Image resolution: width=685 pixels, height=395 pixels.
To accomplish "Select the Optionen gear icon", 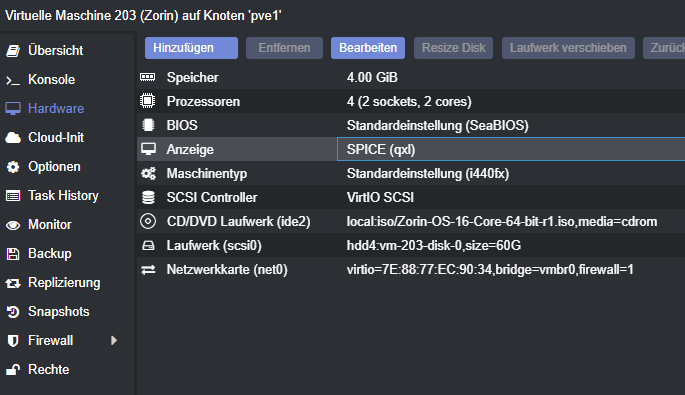I will click(x=13, y=167).
